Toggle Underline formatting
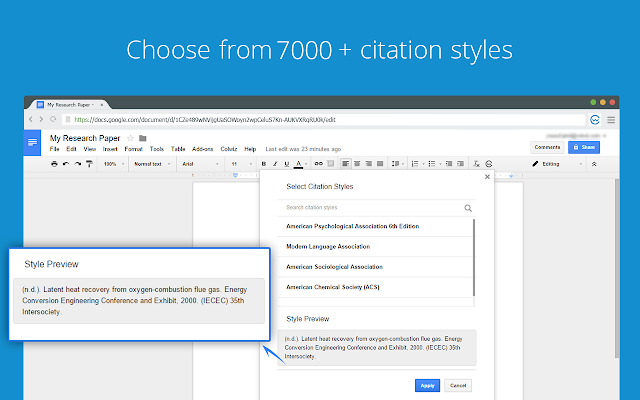This screenshot has width=640, height=400. (287, 164)
